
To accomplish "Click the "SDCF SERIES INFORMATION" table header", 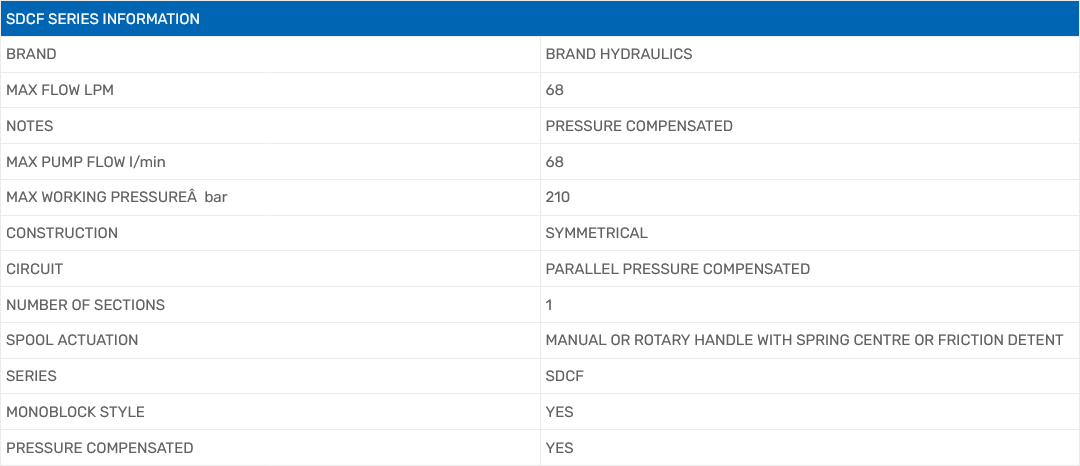I will click(103, 19).
